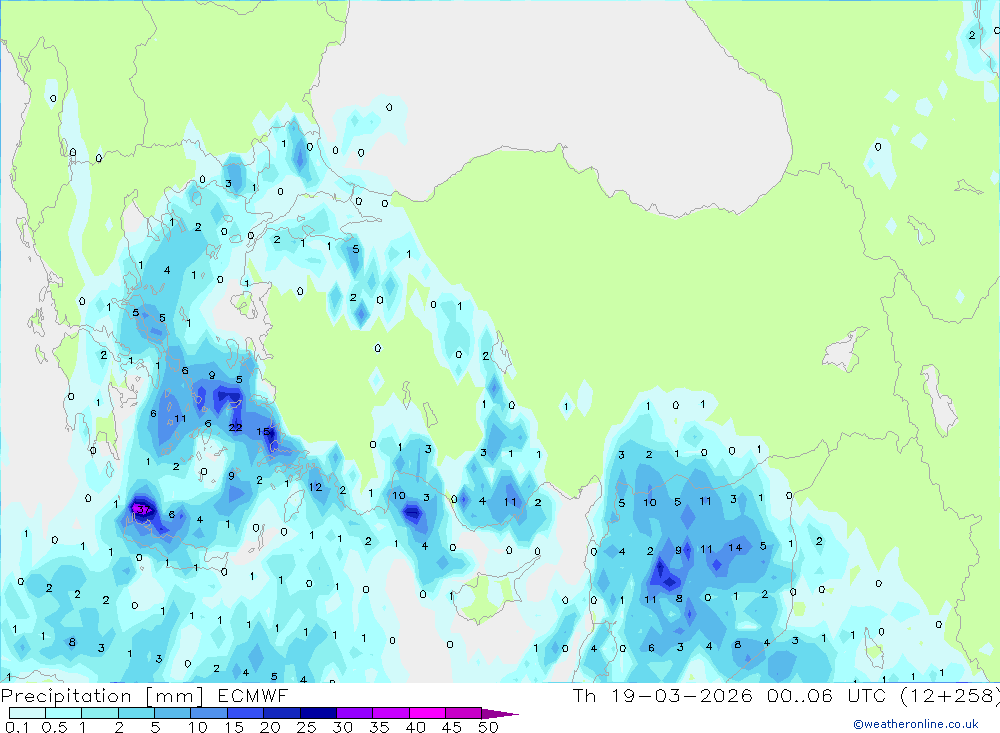Click the '20' legend scale label
Screen dimensions: 1000x733
[270, 727]
